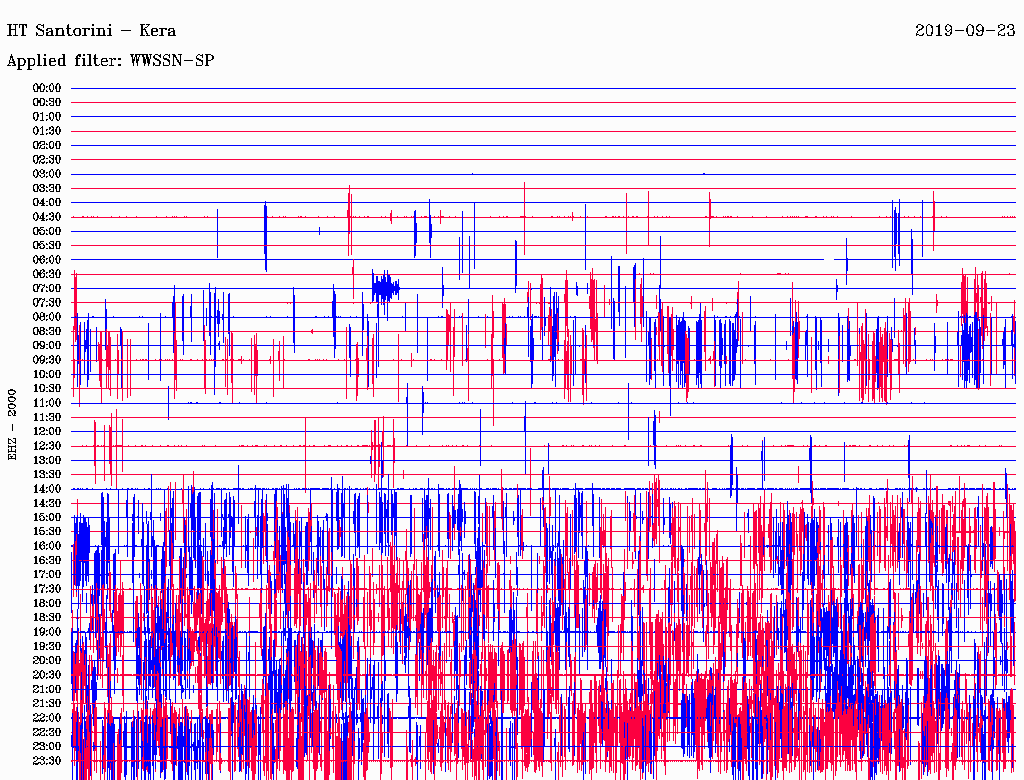Click the 11:30 time label

click(47, 417)
